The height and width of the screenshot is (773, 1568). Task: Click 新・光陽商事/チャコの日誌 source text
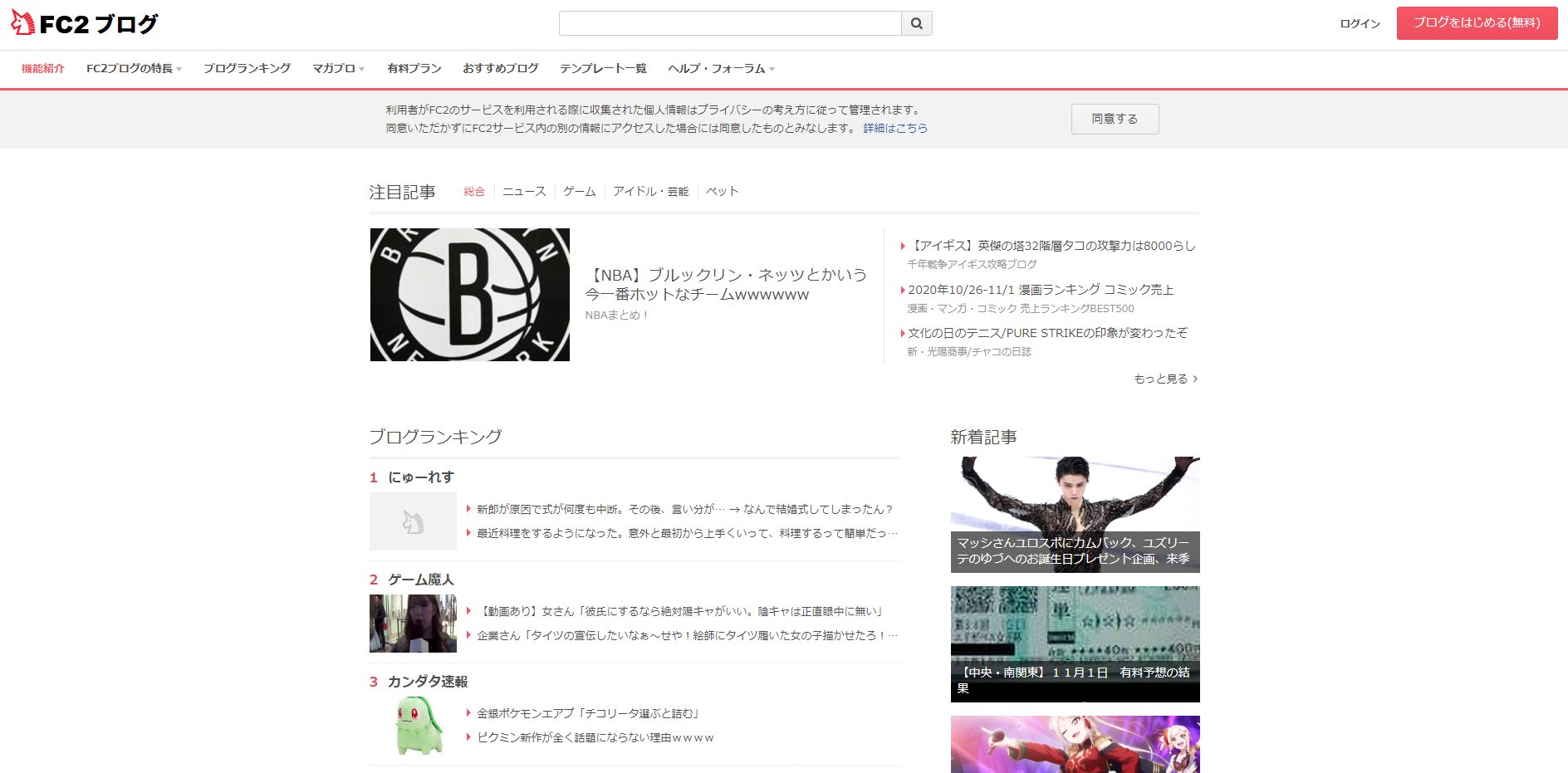click(x=969, y=351)
